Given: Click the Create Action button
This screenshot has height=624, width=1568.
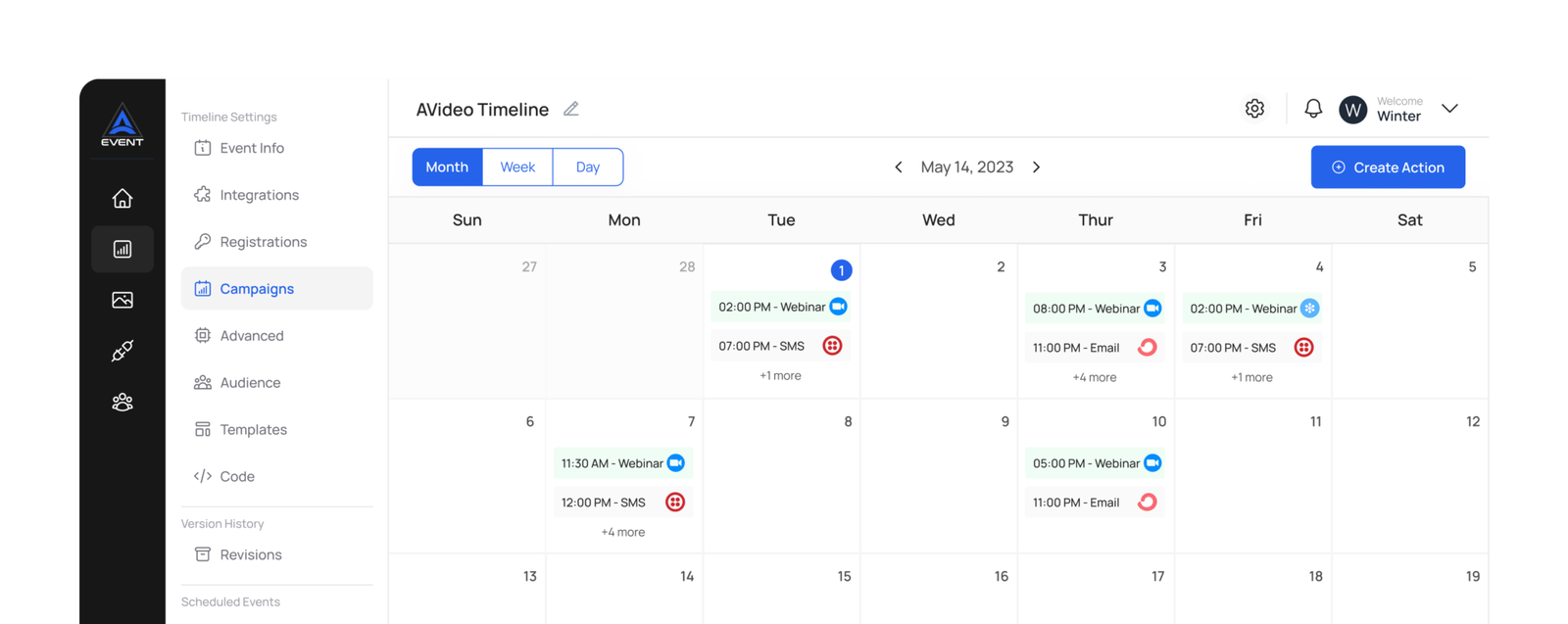Looking at the screenshot, I should tap(1388, 168).
